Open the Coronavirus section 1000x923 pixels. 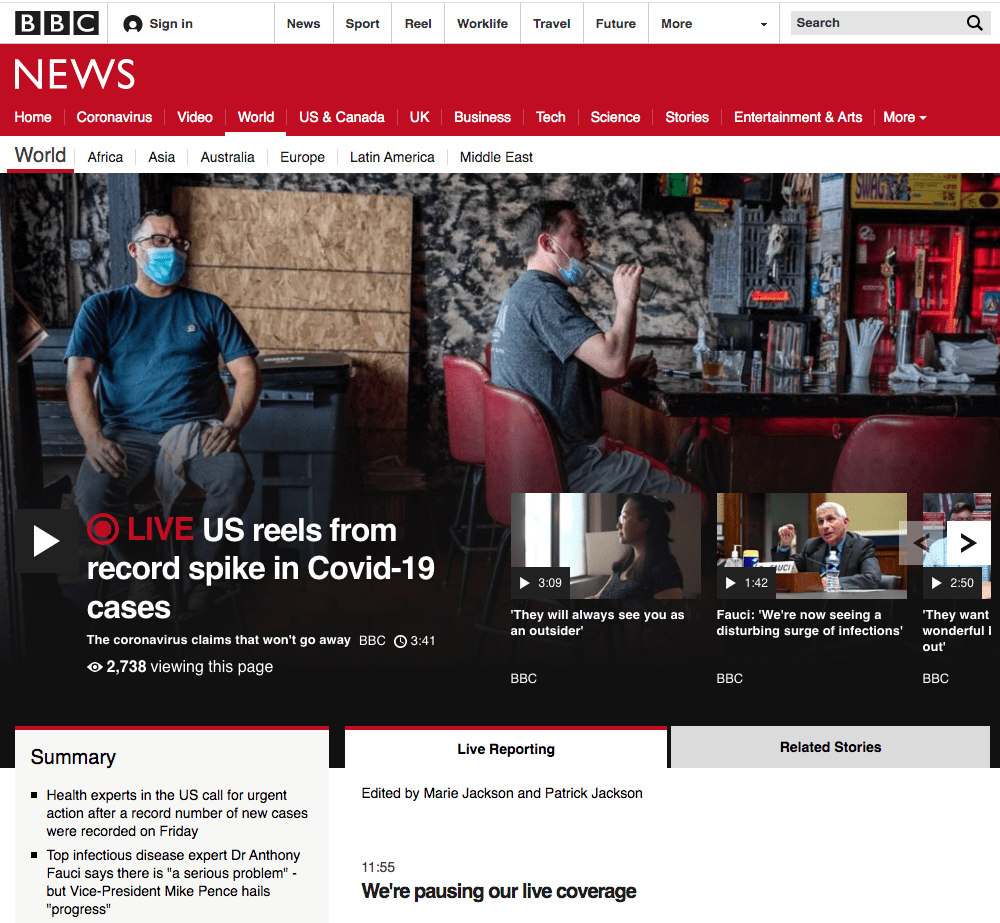114,117
